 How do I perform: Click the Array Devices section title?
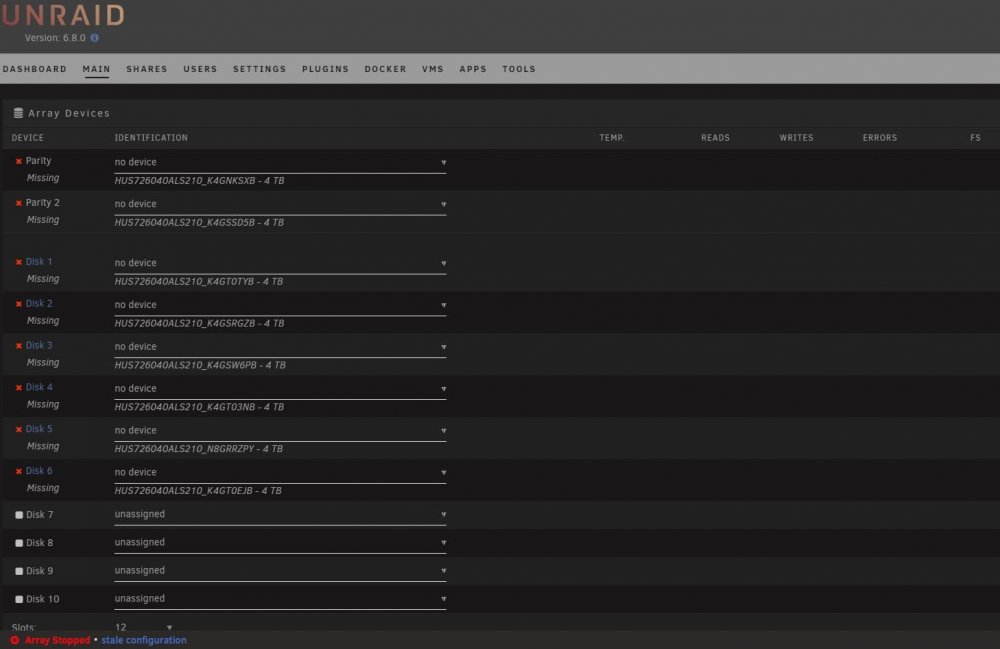click(x=69, y=113)
